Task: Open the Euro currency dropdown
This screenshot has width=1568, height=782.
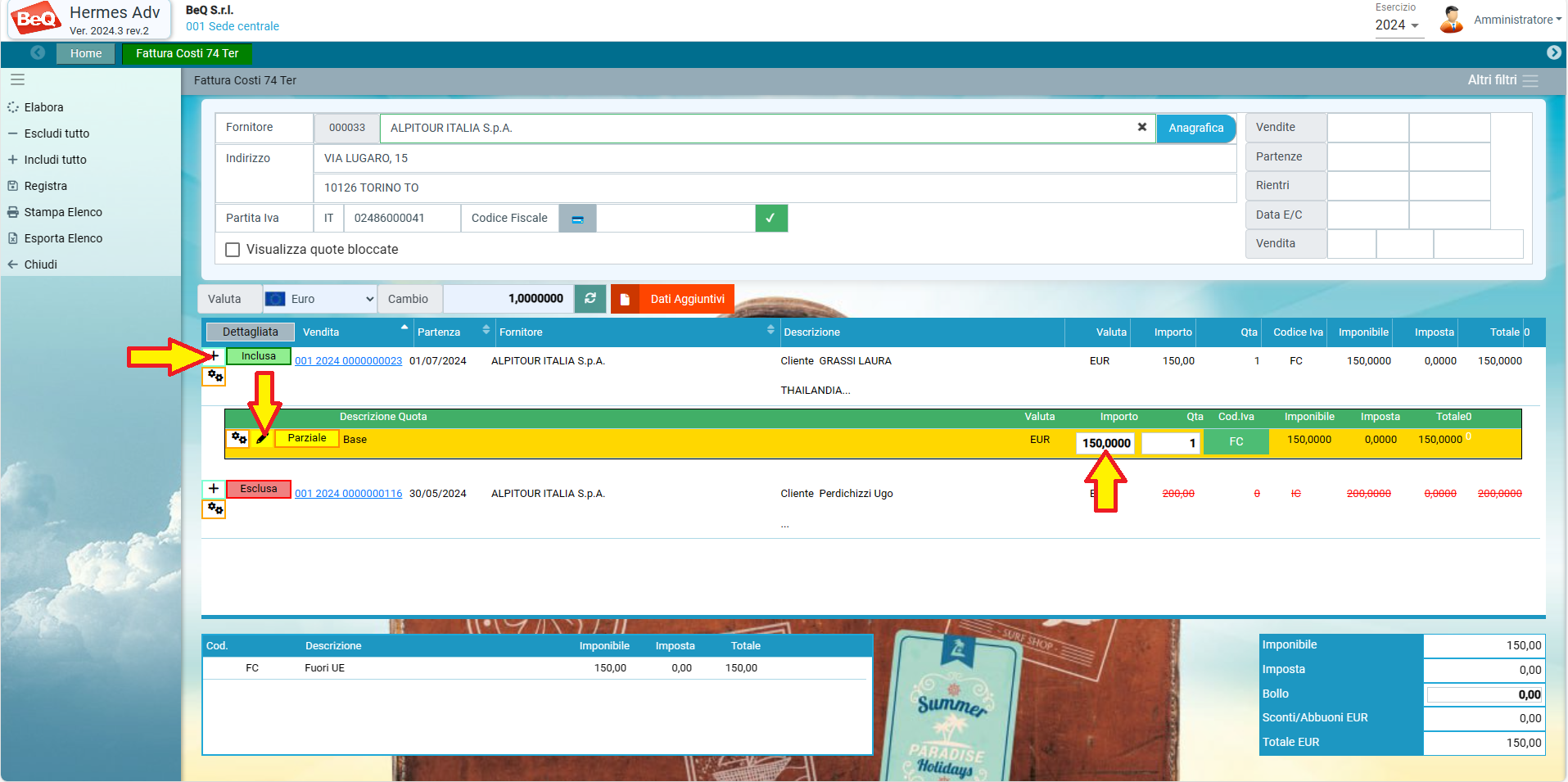Action: click(320, 299)
